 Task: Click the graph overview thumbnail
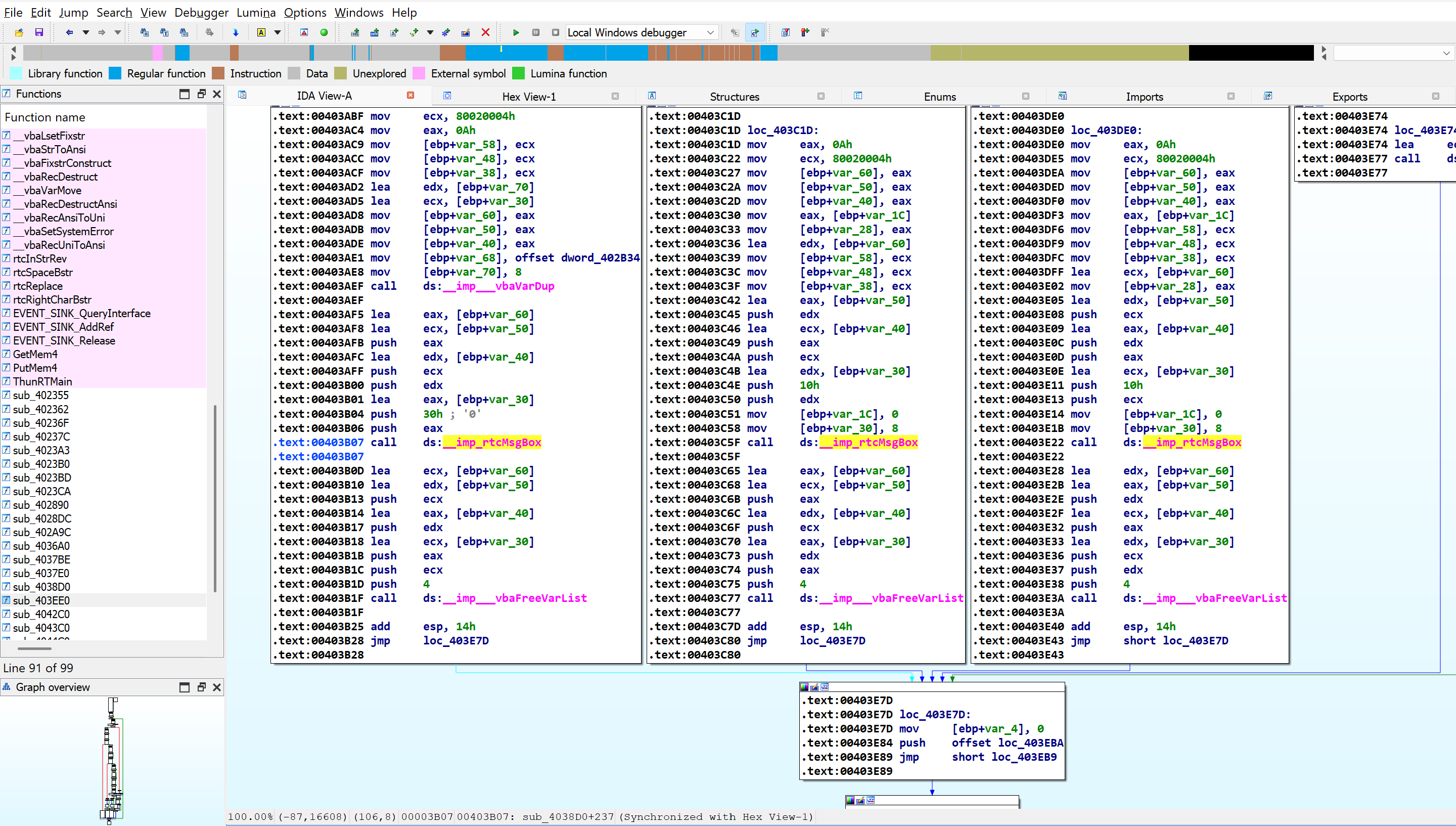coord(112,760)
